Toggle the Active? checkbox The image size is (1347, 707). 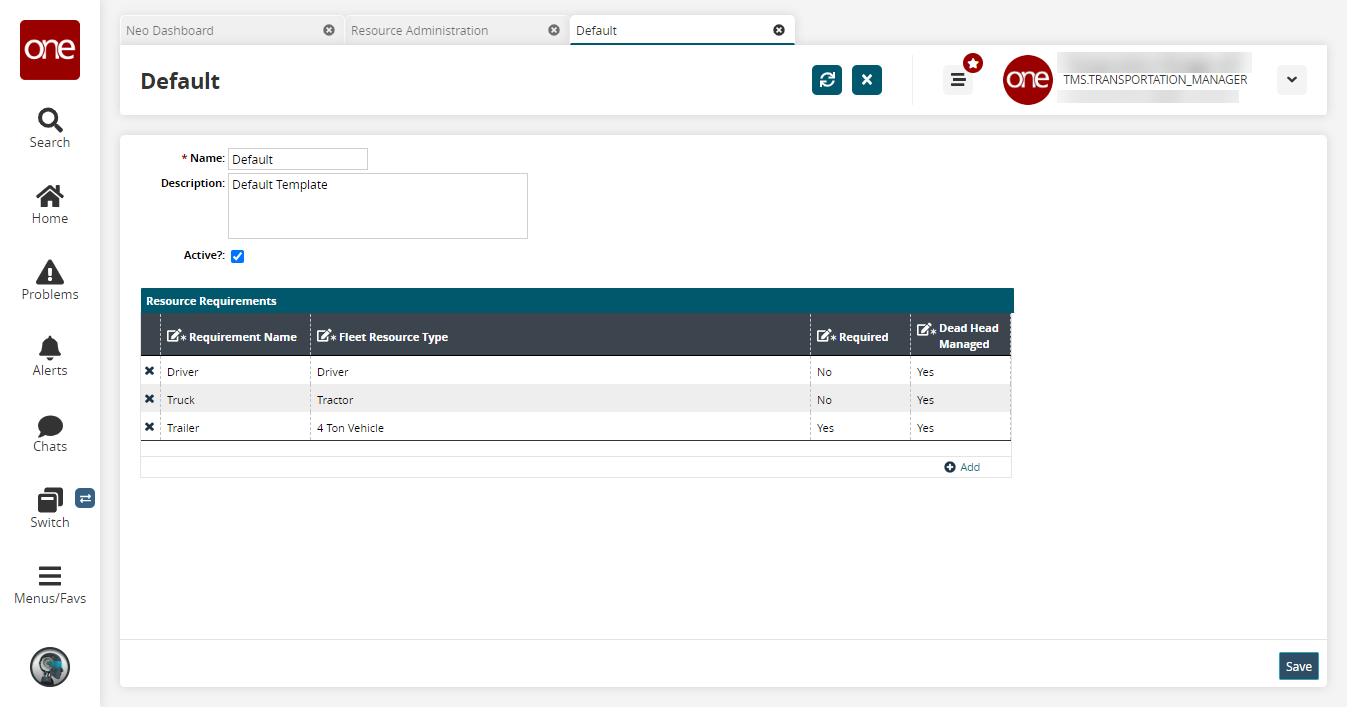[238, 256]
